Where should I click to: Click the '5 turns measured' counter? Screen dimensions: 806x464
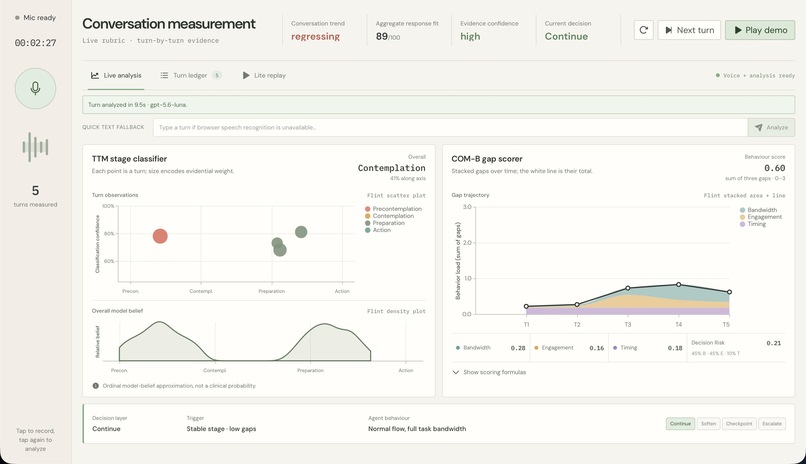(x=35, y=196)
